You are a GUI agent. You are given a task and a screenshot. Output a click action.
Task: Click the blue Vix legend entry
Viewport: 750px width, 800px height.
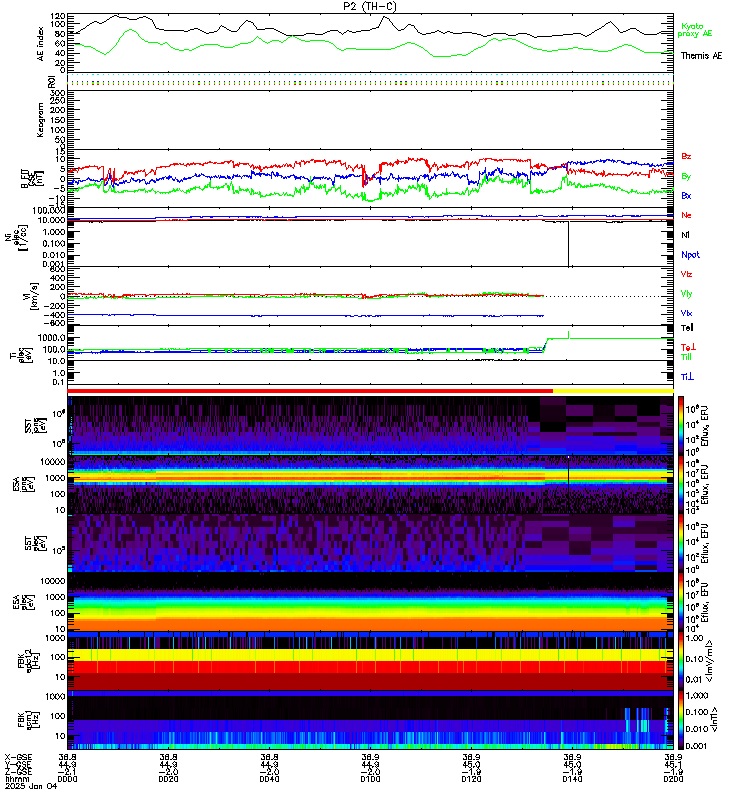click(x=686, y=313)
